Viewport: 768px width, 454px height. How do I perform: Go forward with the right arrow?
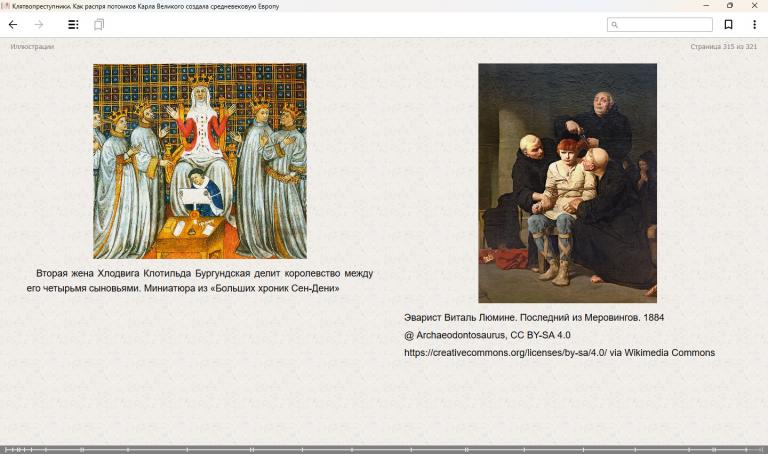(39, 24)
